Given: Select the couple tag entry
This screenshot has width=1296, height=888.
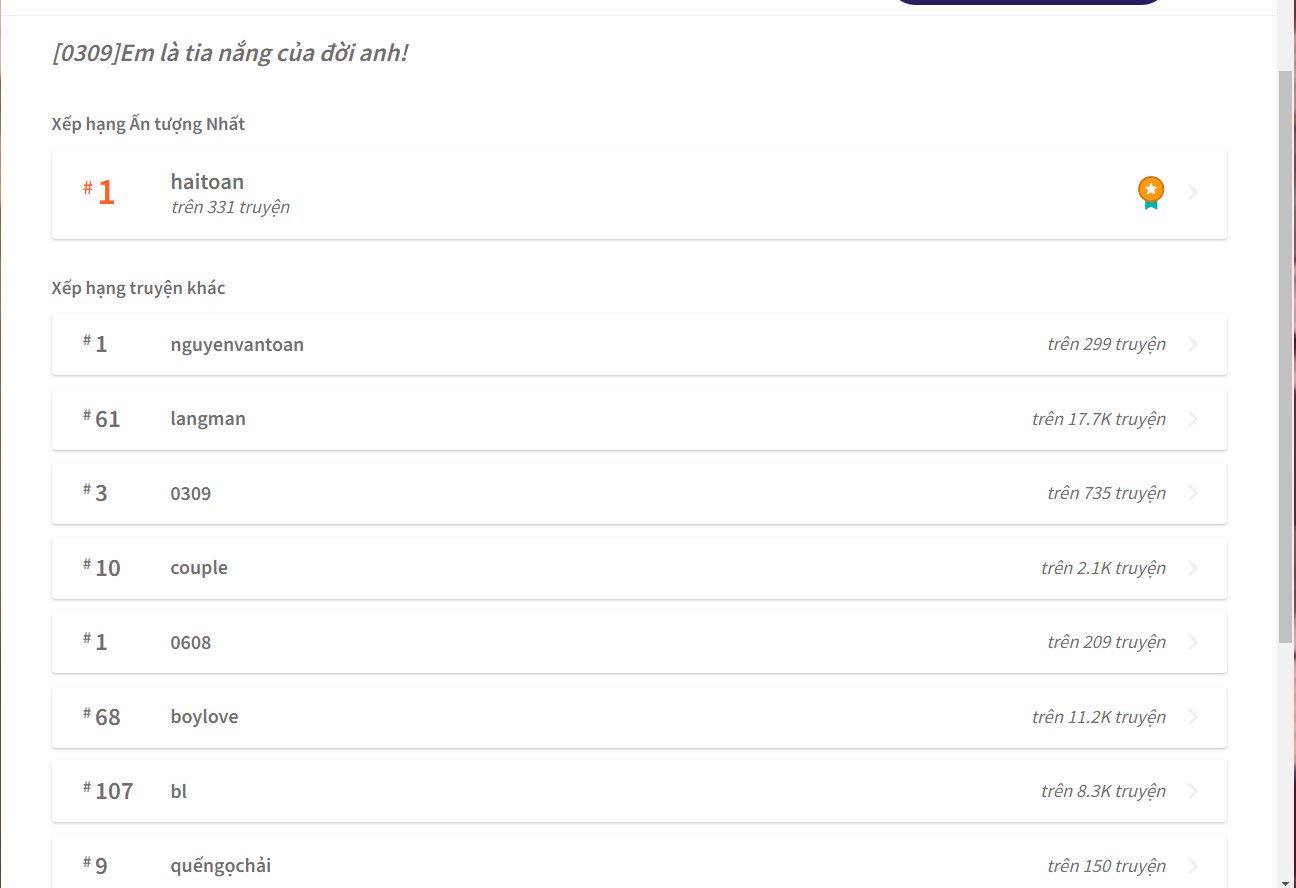Looking at the screenshot, I should [639, 568].
